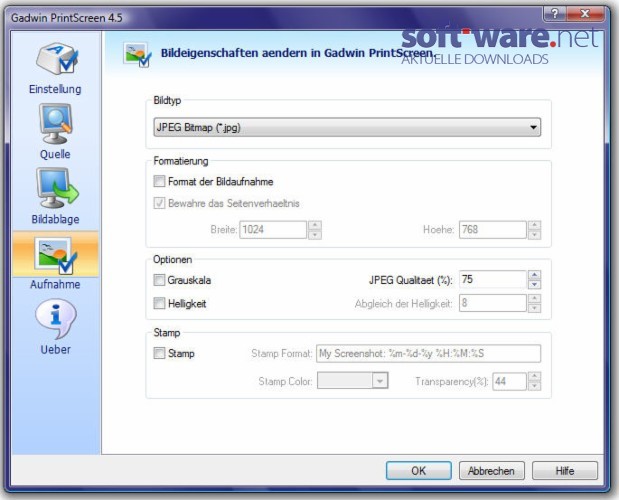The image size is (619, 500).
Task: Toggle Bewahre das Seitenverhaeltnis checkbox
Action: click(159, 203)
